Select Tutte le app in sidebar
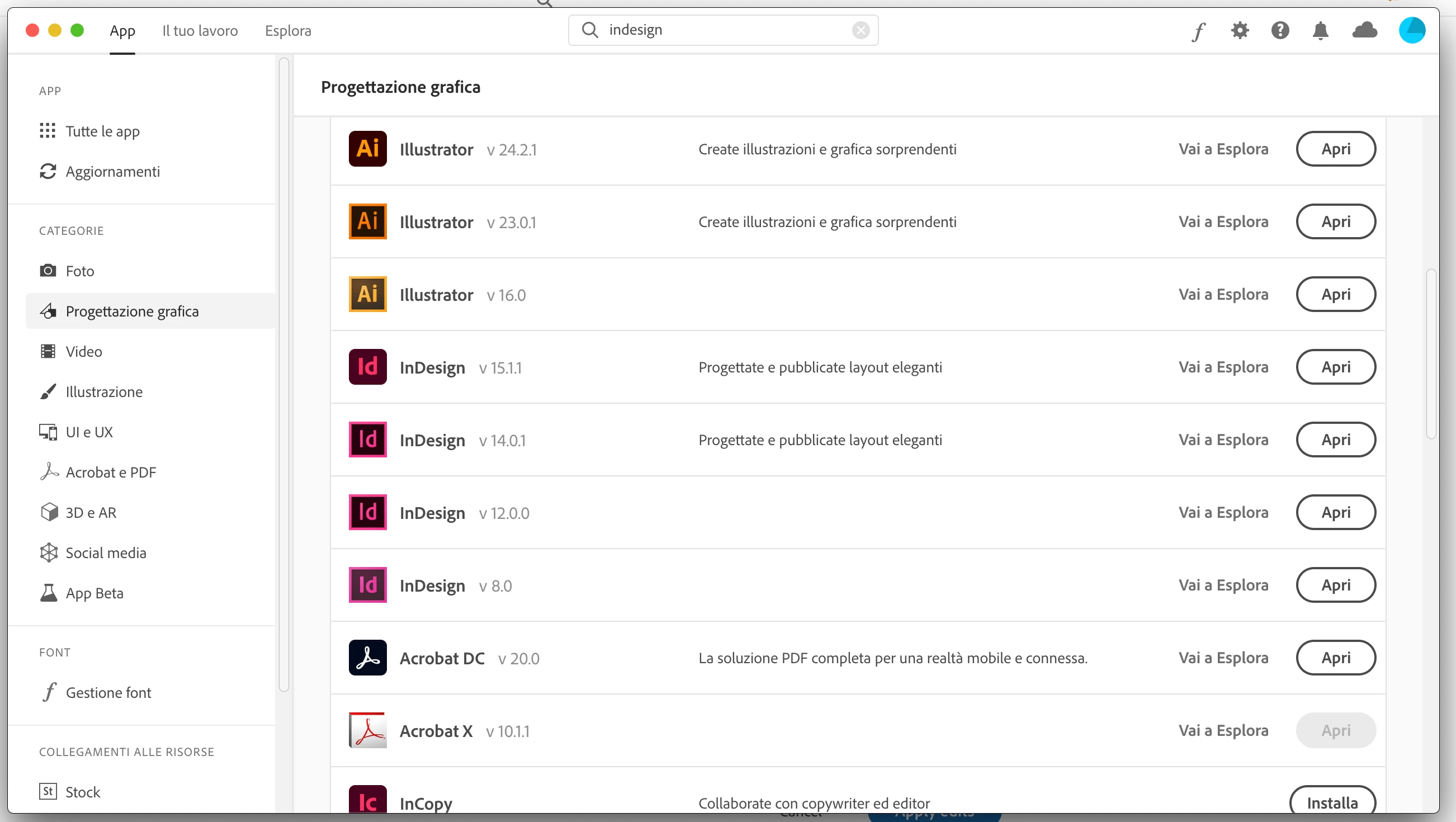Viewport: 1456px width, 822px height. (102, 131)
